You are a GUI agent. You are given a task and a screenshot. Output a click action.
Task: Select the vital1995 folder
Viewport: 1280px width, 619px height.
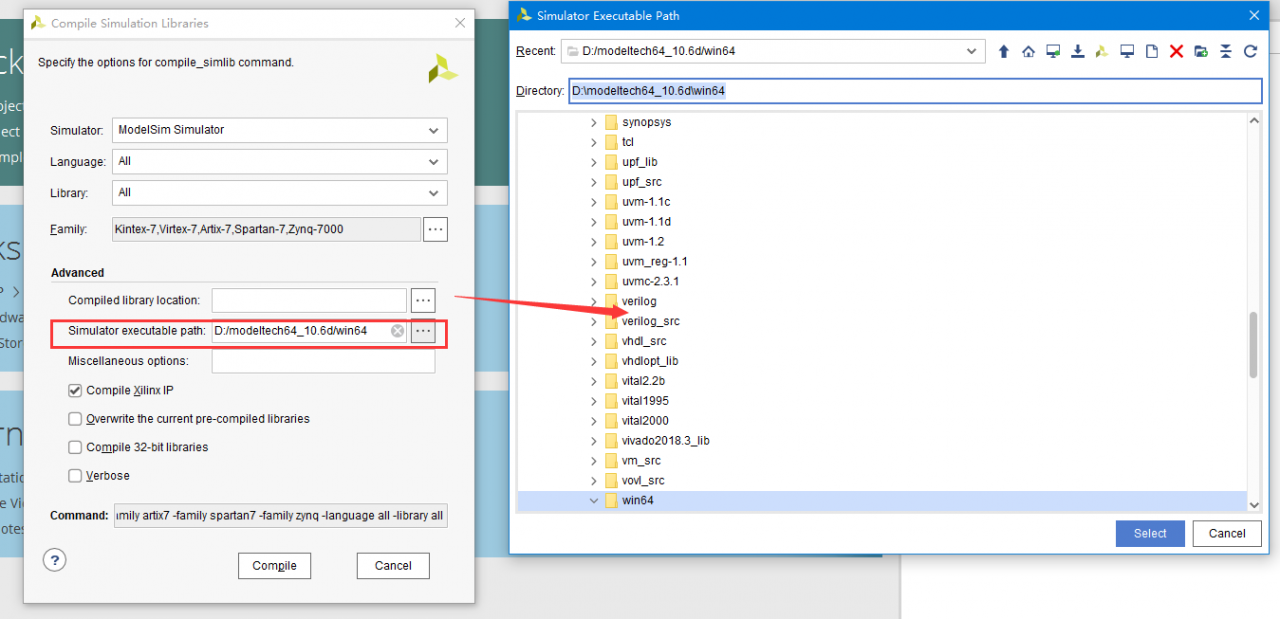click(x=645, y=401)
